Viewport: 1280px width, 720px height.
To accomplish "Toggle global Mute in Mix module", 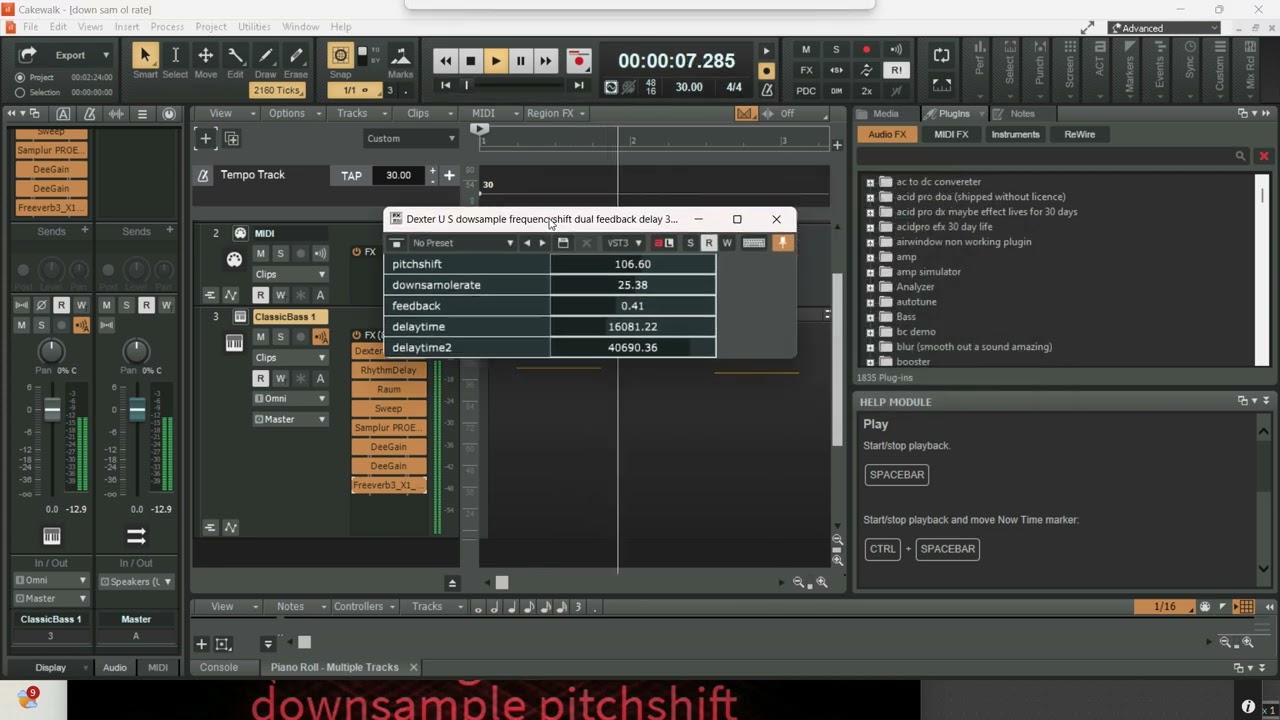I will click(x=806, y=50).
